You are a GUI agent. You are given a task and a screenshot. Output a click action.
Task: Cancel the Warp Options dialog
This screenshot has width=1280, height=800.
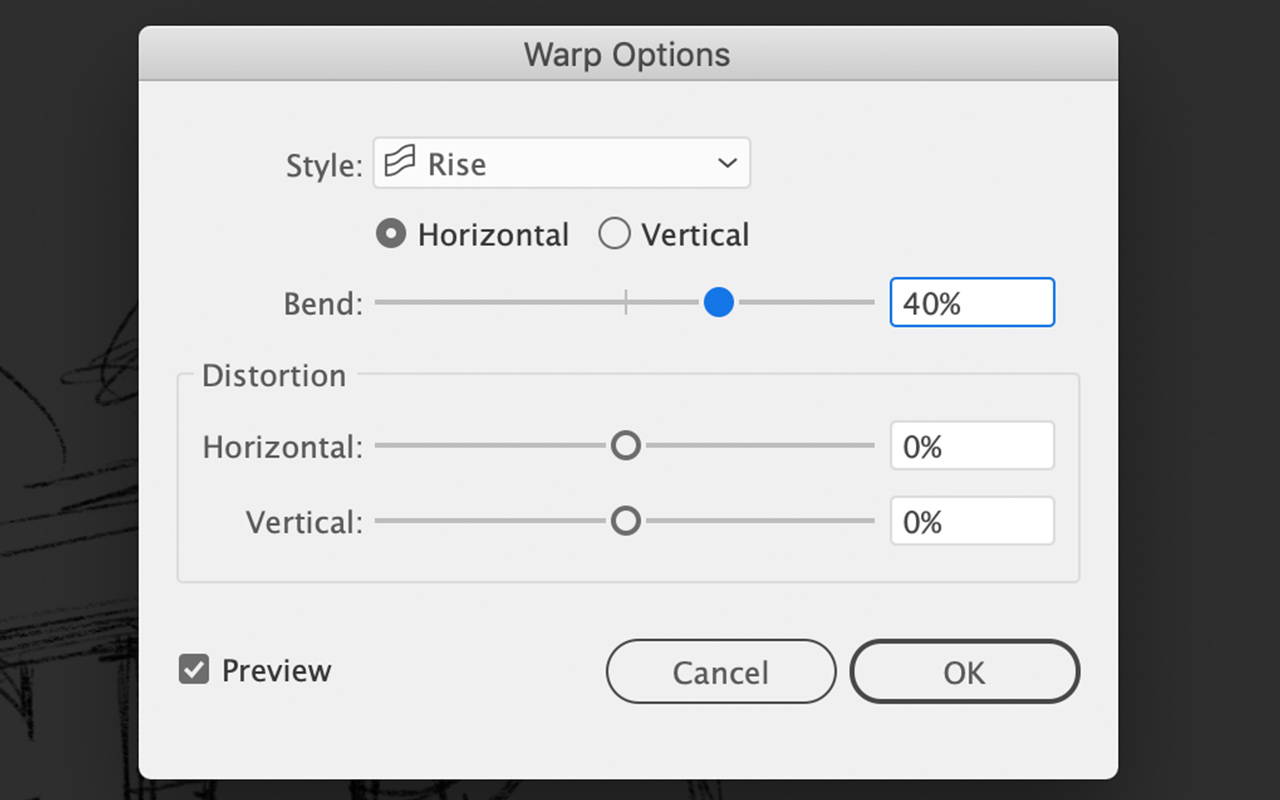pos(721,672)
